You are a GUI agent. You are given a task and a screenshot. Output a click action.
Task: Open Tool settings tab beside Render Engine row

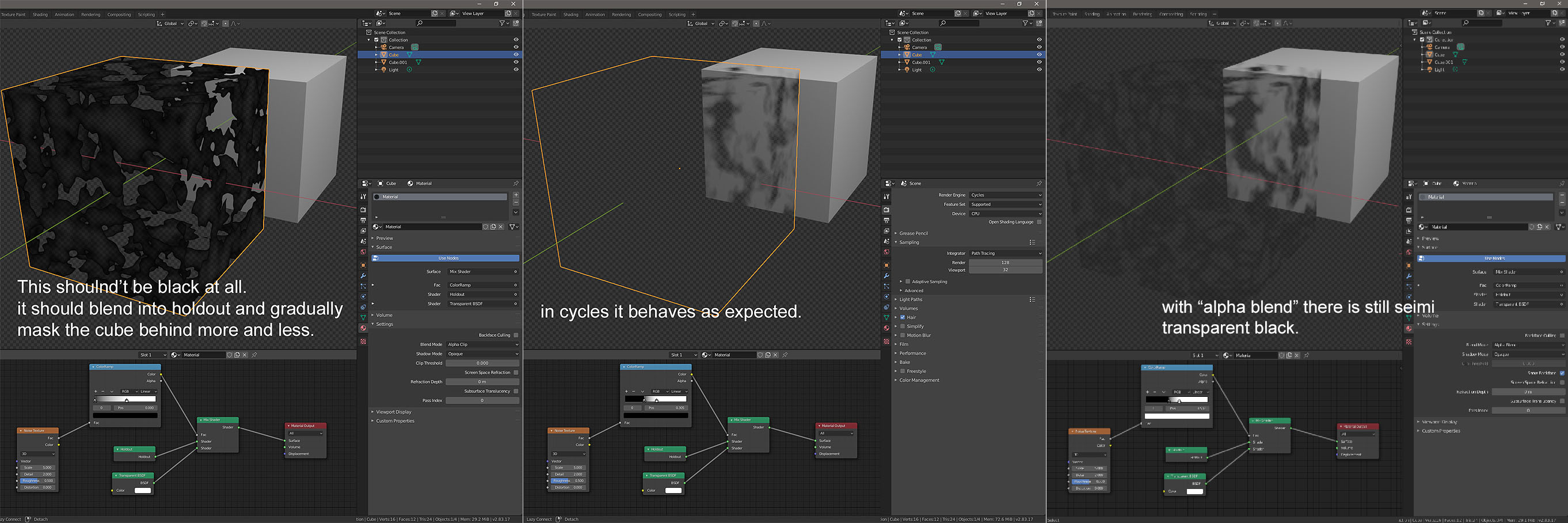click(x=886, y=196)
